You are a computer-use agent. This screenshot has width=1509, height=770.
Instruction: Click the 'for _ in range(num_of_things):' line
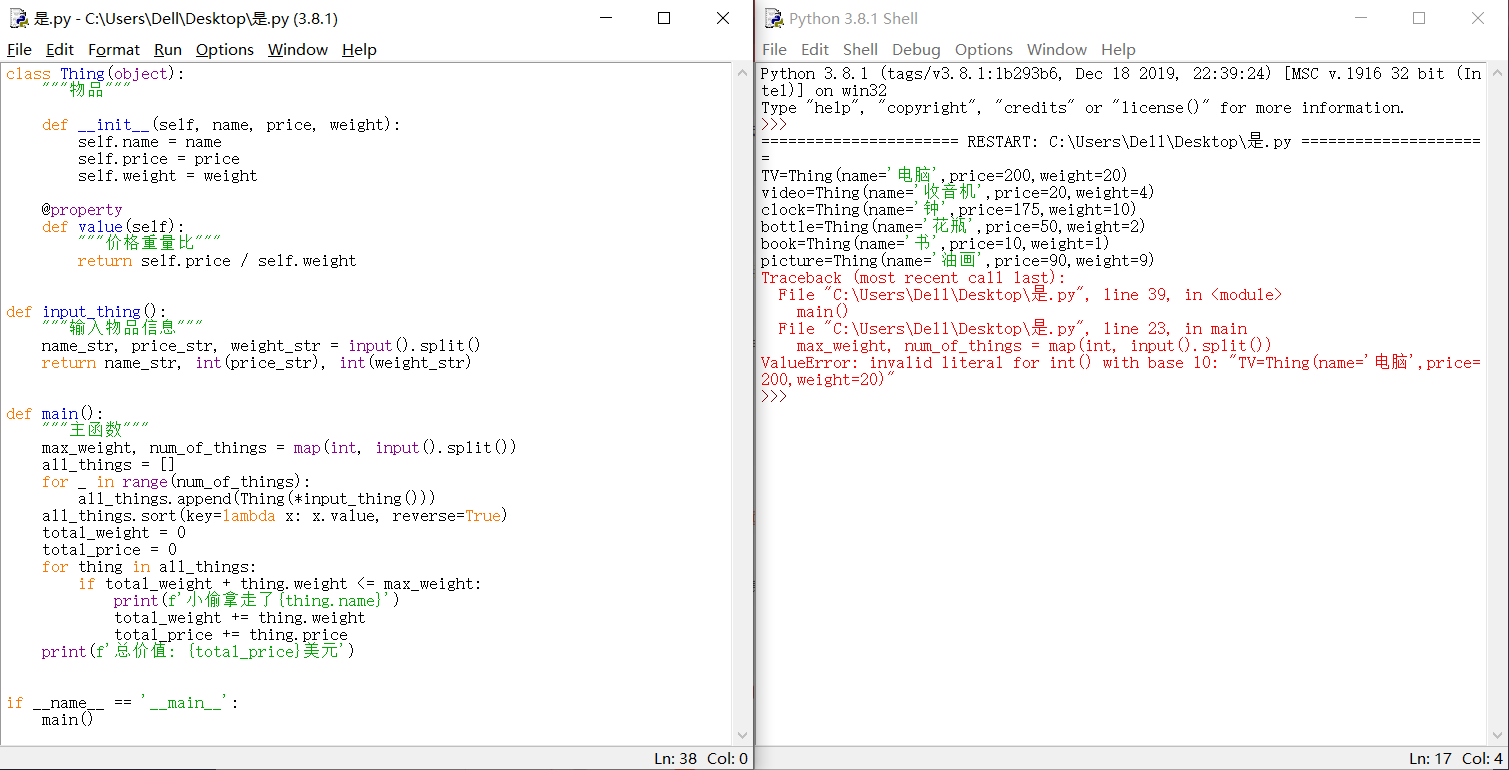point(176,481)
